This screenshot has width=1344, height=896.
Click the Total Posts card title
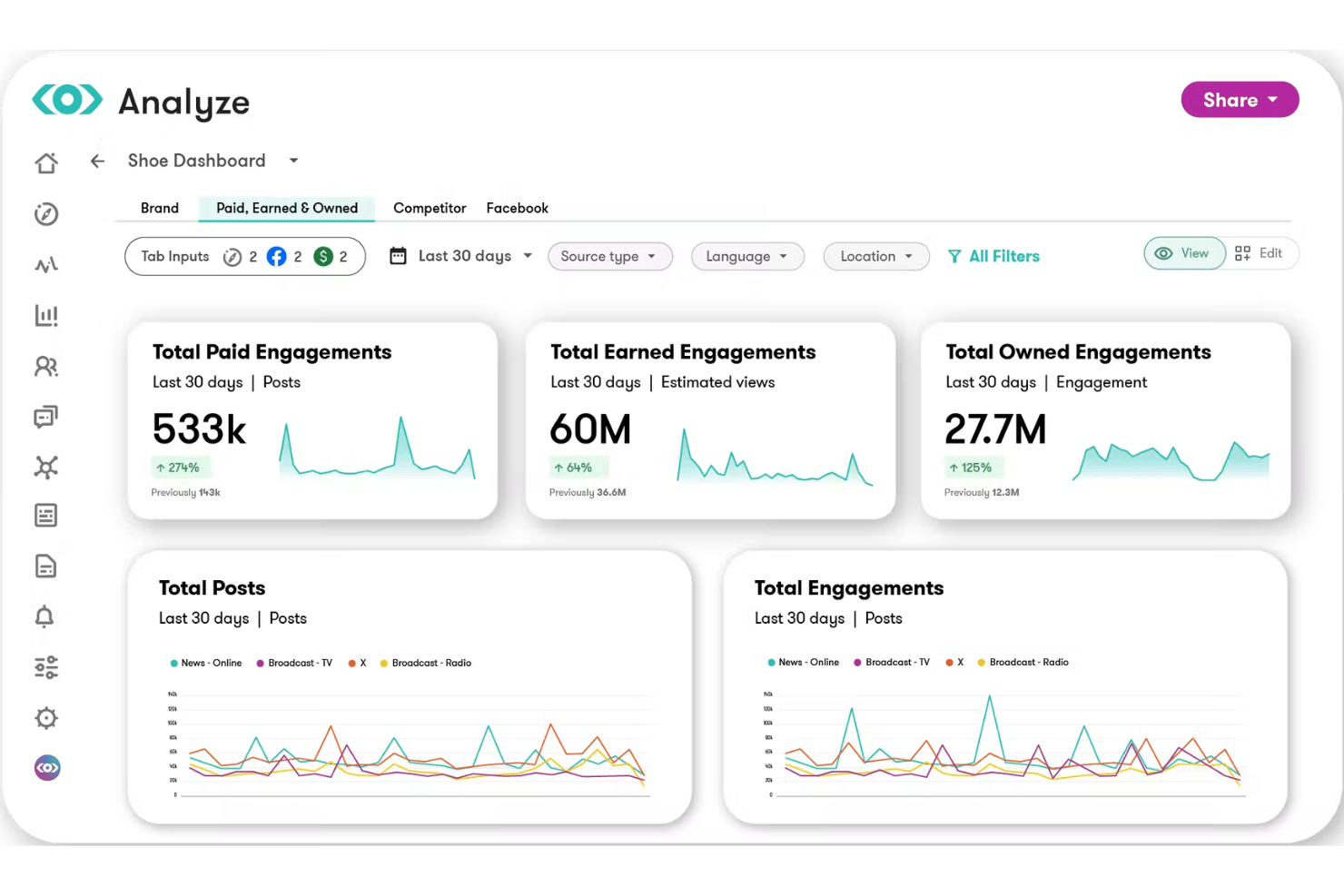coord(212,588)
